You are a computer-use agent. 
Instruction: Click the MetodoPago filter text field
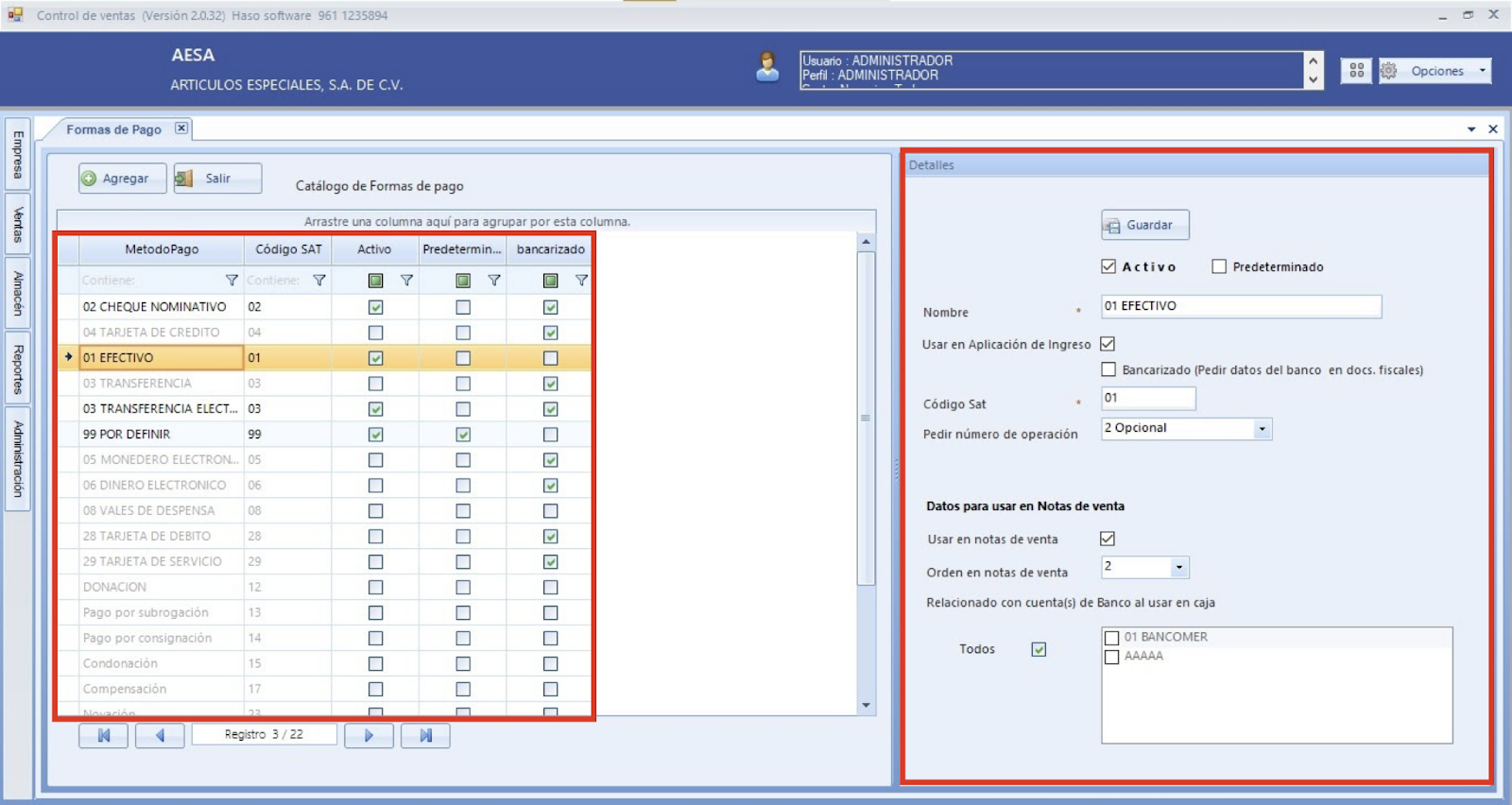point(151,281)
